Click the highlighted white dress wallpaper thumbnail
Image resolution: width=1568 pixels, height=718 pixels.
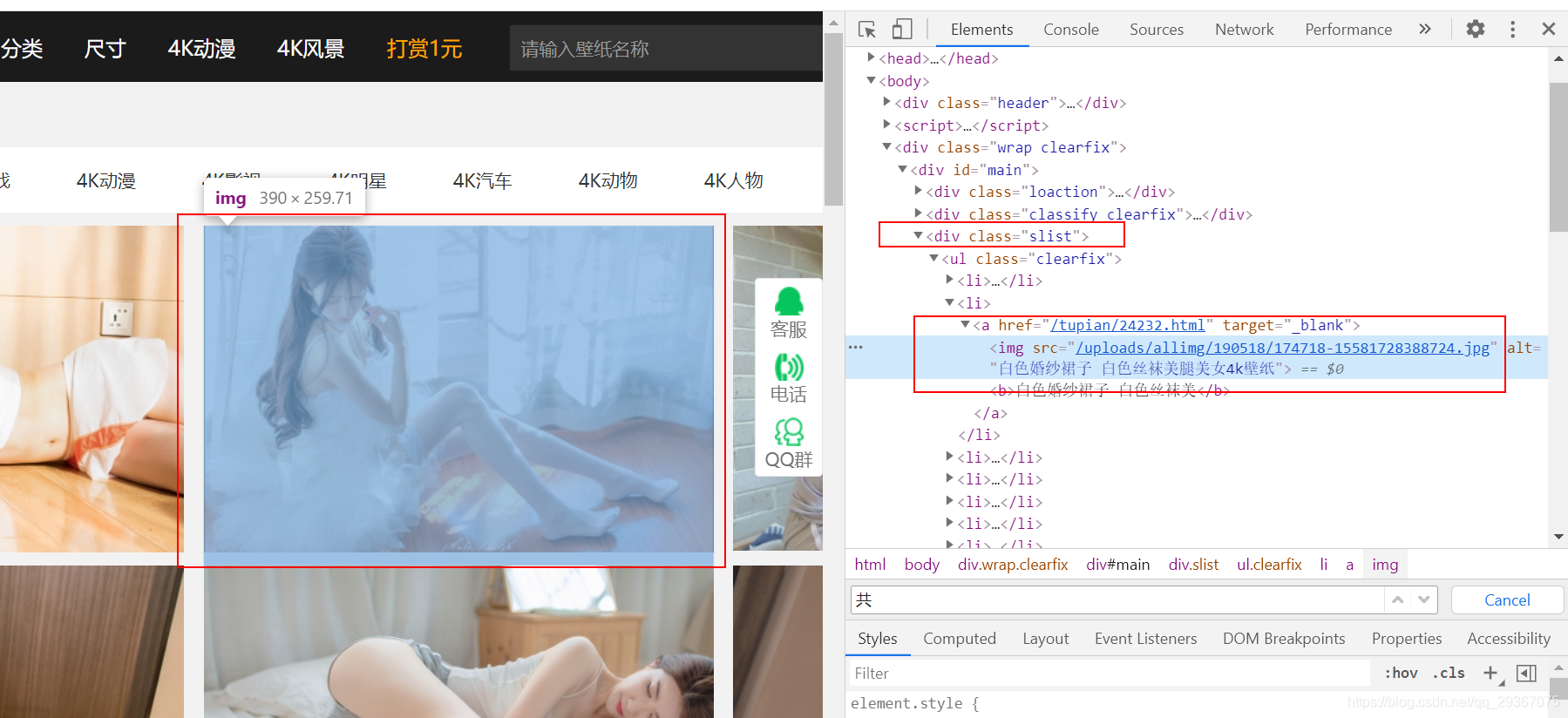(458, 389)
